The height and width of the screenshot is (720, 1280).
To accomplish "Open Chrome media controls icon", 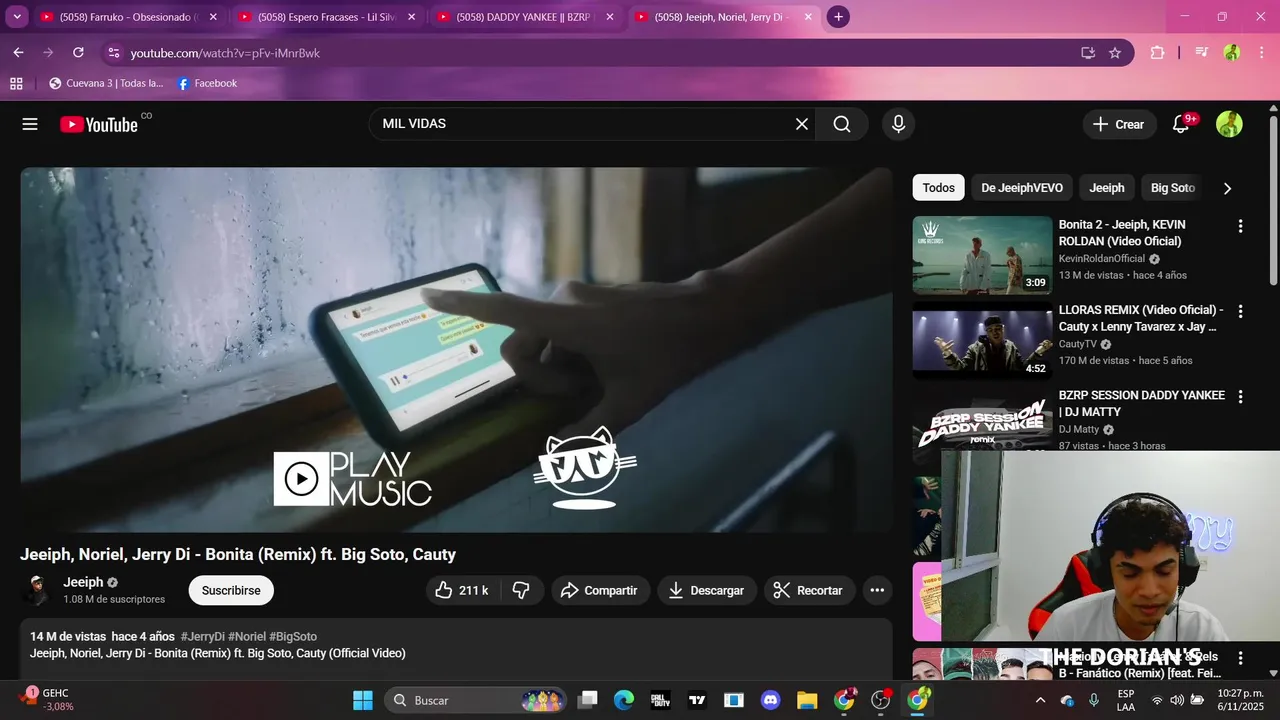I will point(1202,53).
